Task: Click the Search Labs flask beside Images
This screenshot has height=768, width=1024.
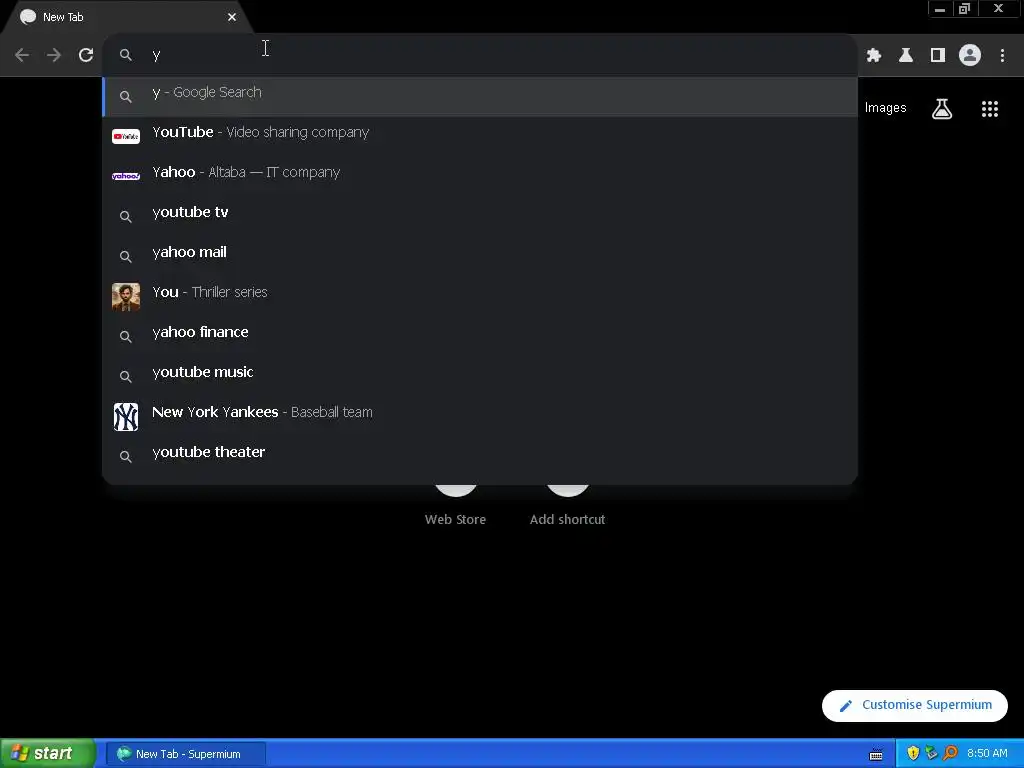Action: pos(942,109)
